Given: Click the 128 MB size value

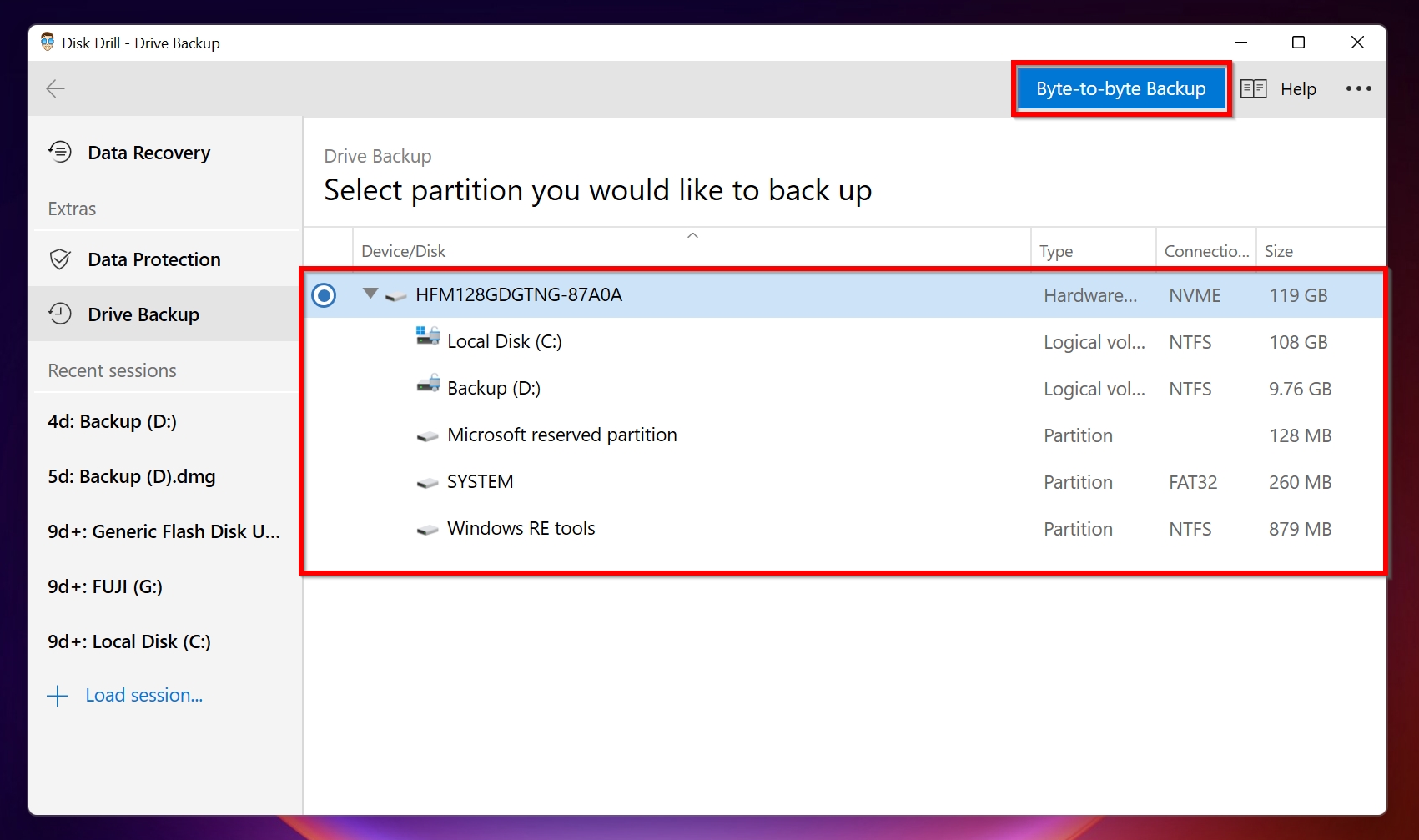Looking at the screenshot, I should tap(1300, 435).
